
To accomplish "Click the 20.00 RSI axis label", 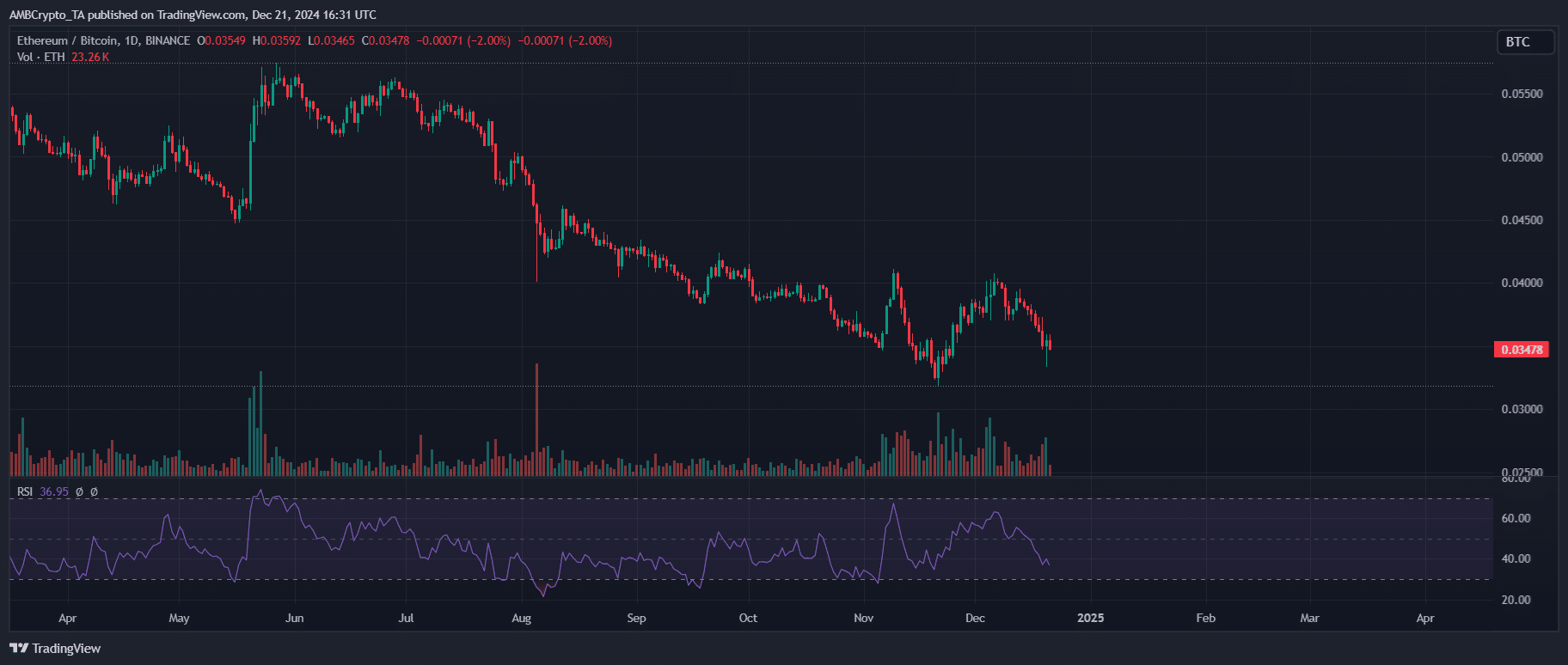I will pos(1516,600).
